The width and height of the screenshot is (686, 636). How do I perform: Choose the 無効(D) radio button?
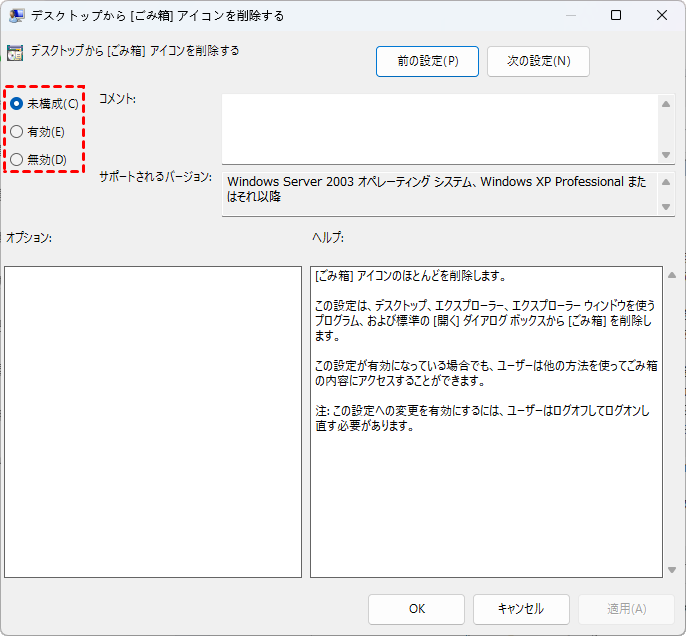point(17,160)
